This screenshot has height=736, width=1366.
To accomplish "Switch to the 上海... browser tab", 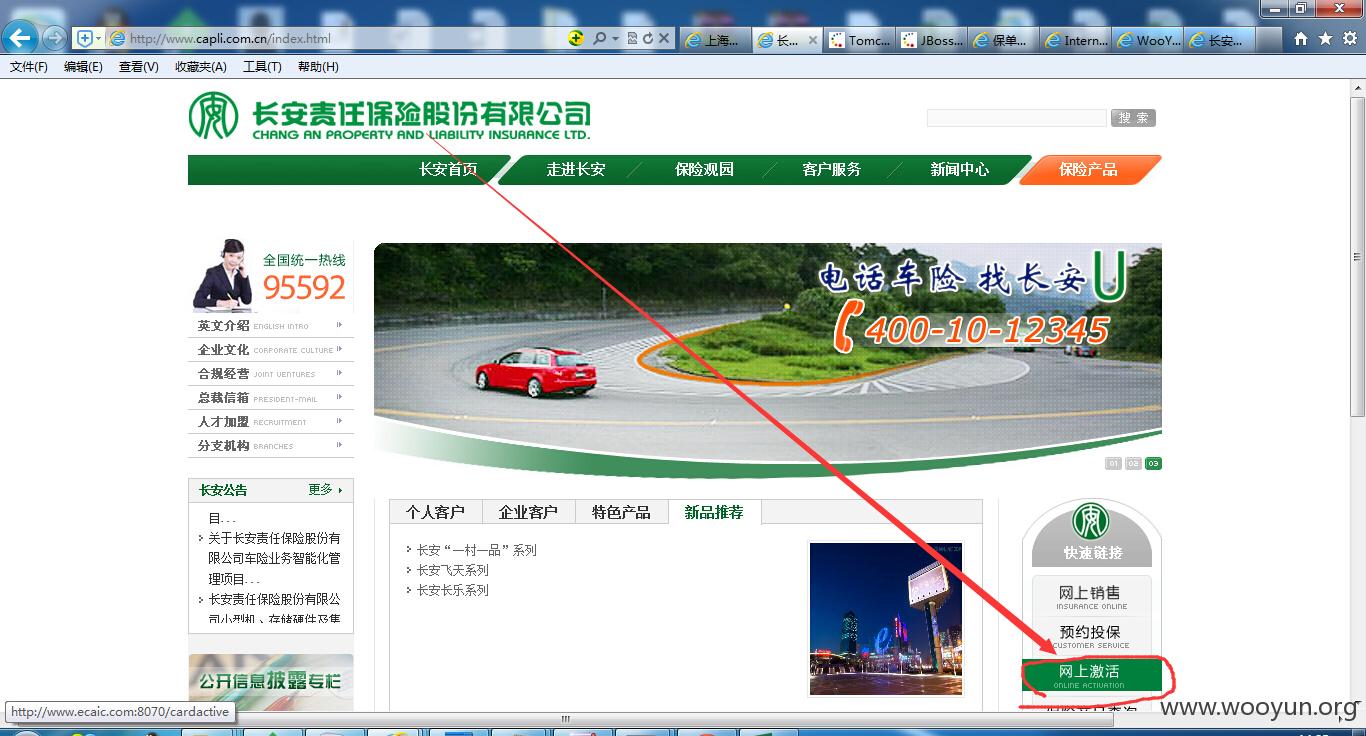I will pyautogui.click(x=714, y=41).
